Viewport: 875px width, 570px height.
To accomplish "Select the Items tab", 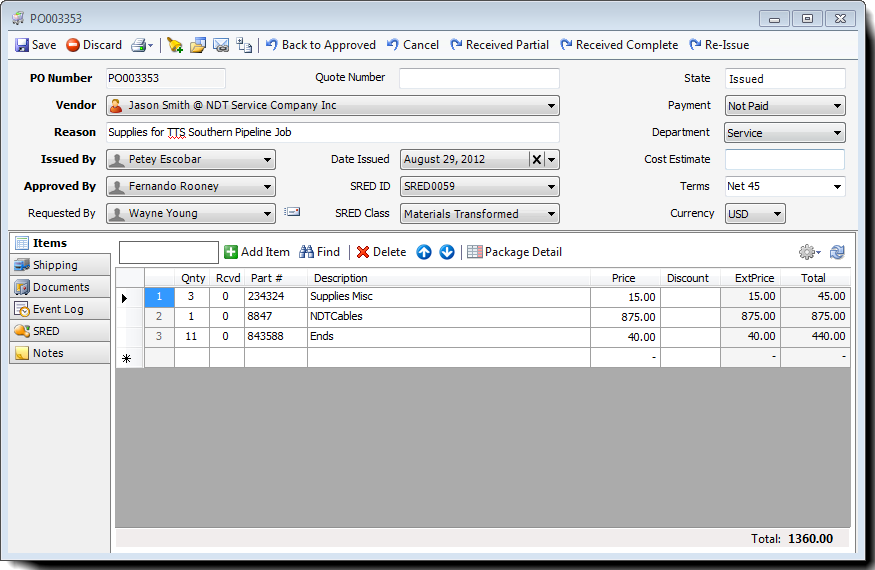I will pyautogui.click(x=60, y=243).
